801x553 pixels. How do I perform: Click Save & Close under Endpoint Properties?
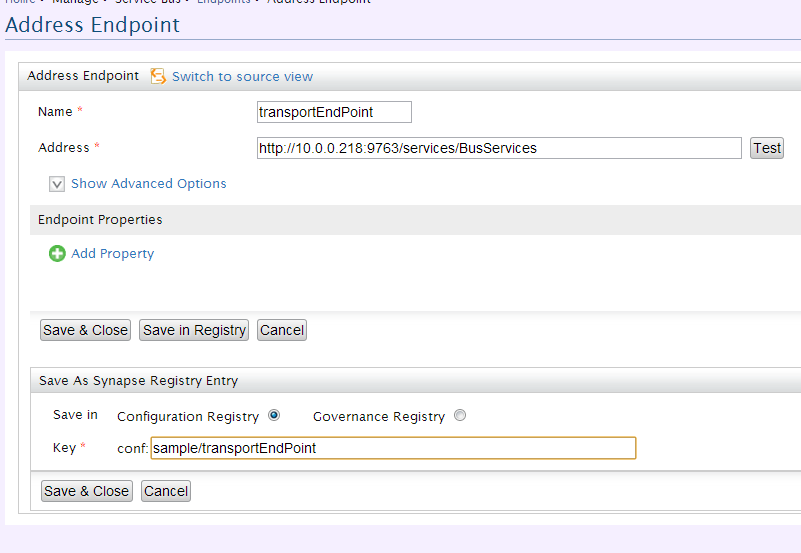point(85,330)
